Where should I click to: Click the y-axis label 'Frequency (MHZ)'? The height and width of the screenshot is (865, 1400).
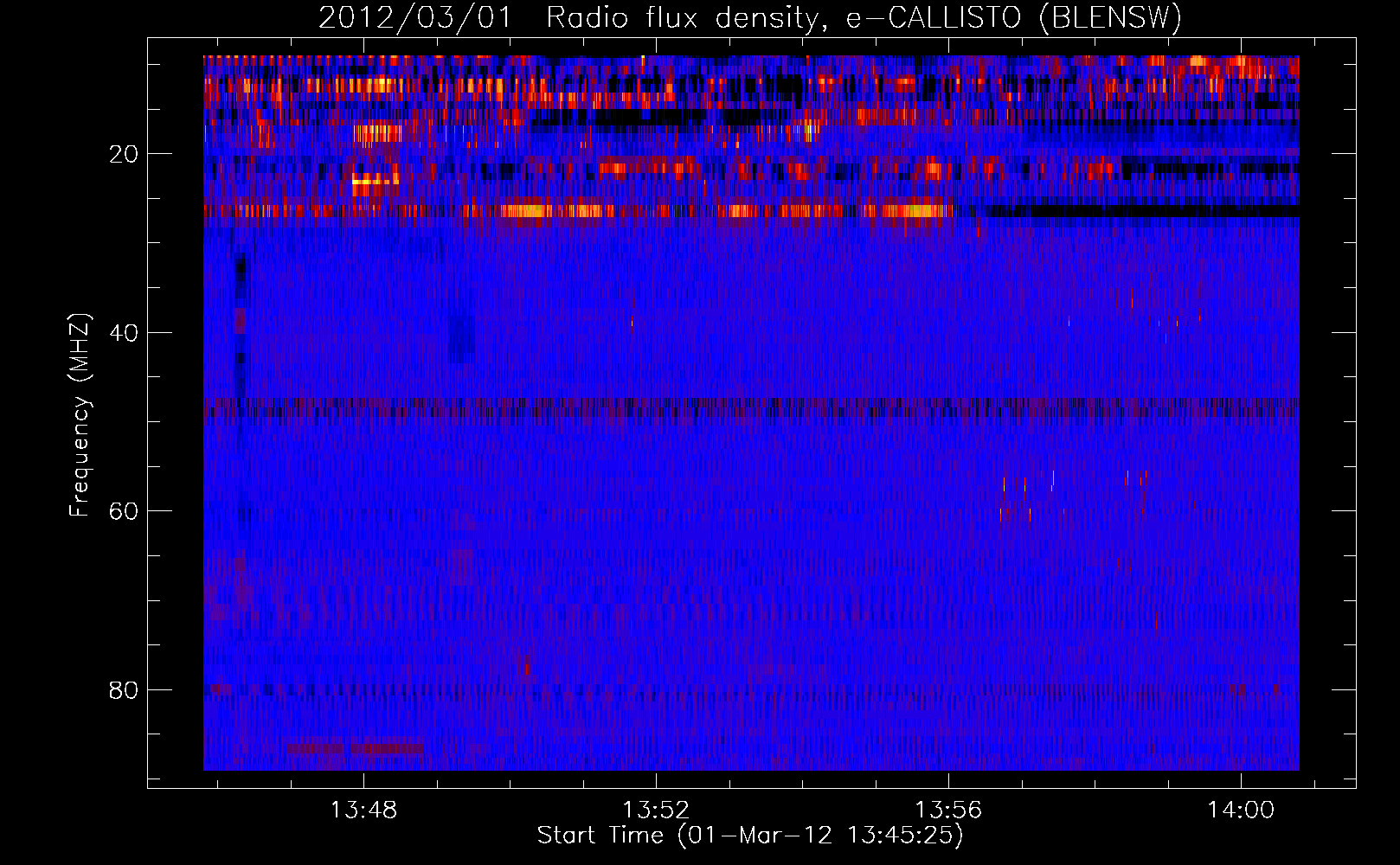80,415
